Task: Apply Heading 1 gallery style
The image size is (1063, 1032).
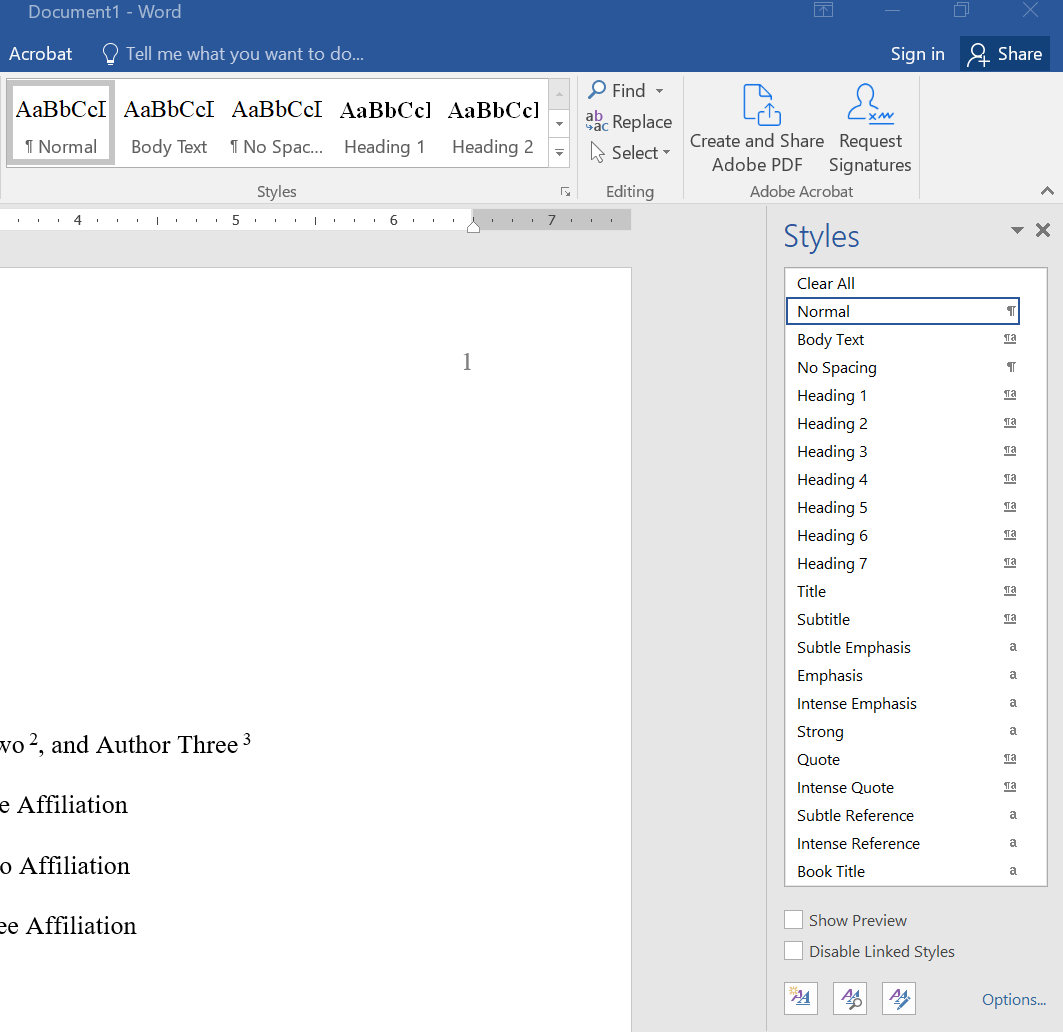Action: (x=384, y=123)
